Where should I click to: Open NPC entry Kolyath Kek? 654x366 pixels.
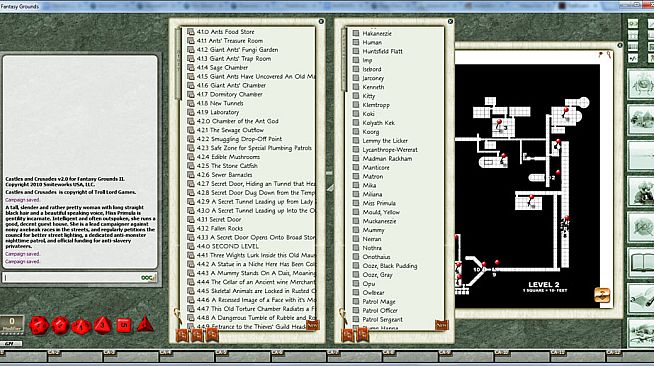coord(378,123)
